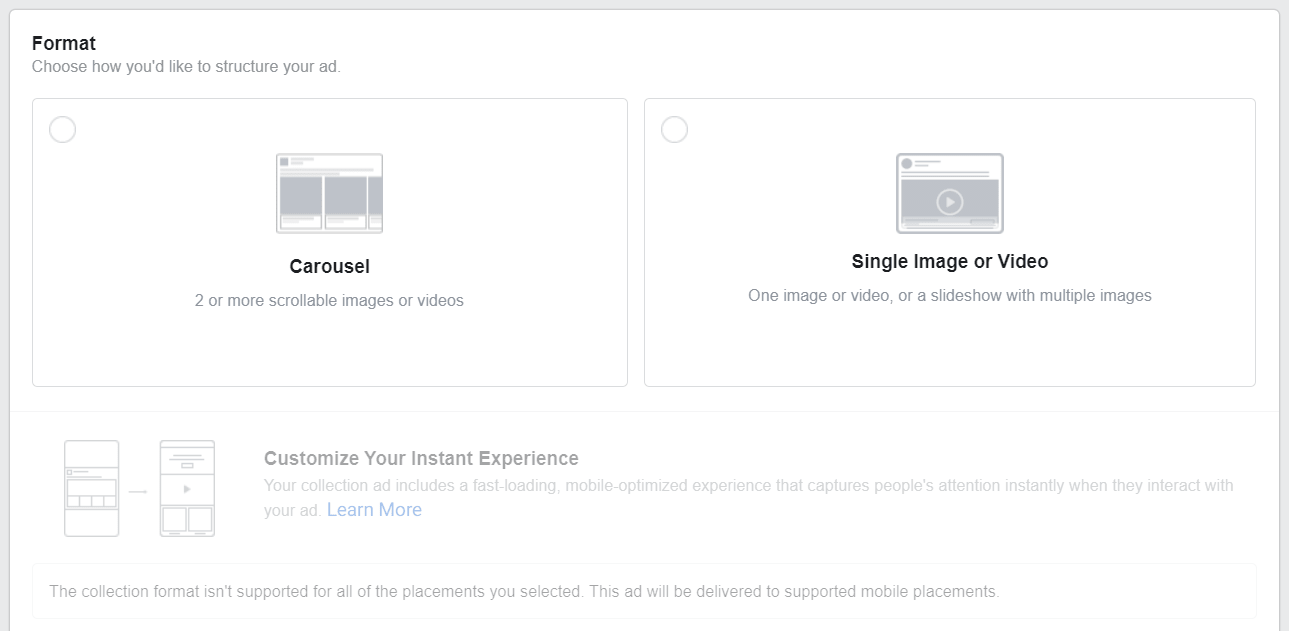Click the Format section heading

point(64,43)
